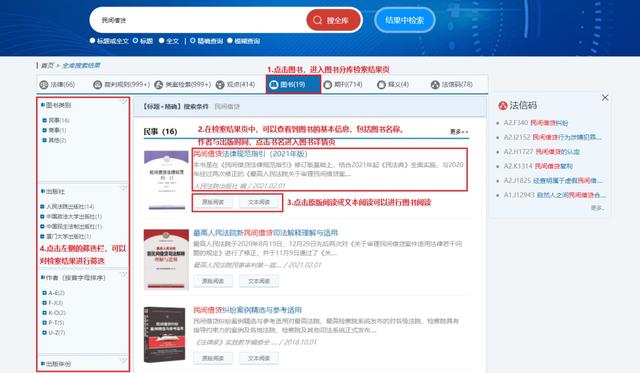Click the 观点(414) tab icon
The height and width of the screenshot is (373, 640).
click(220, 84)
